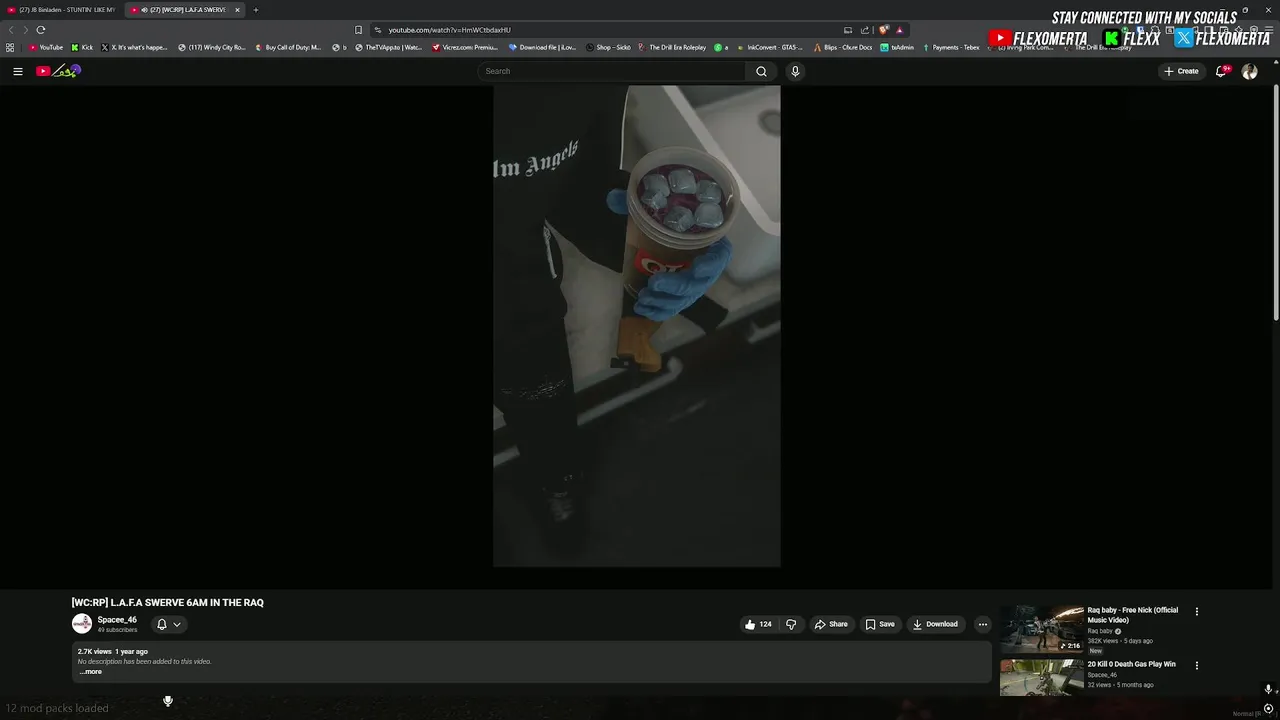The width and height of the screenshot is (1280, 720).
Task: Open a new browser tab
Action: [255, 10]
